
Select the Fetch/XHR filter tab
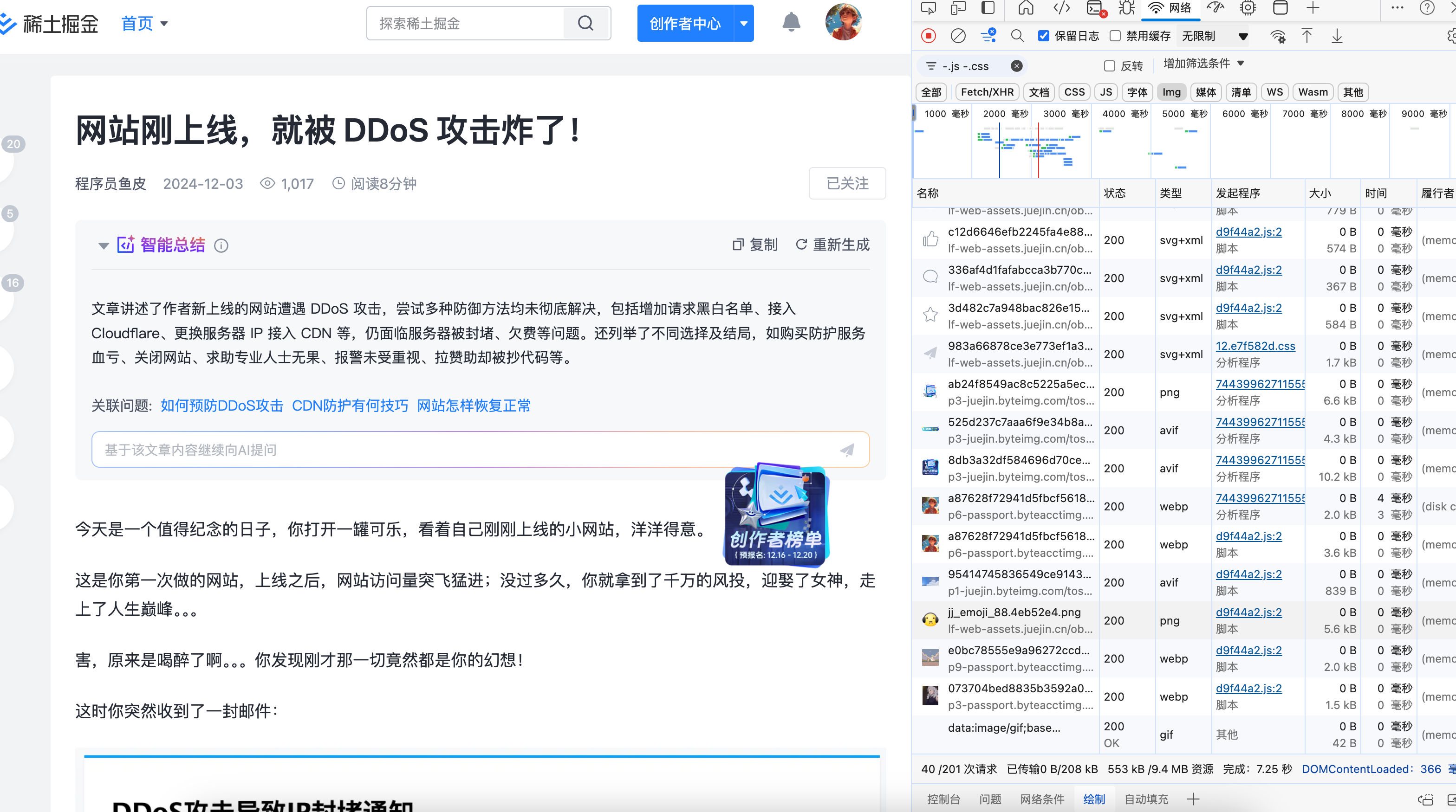tap(987, 92)
